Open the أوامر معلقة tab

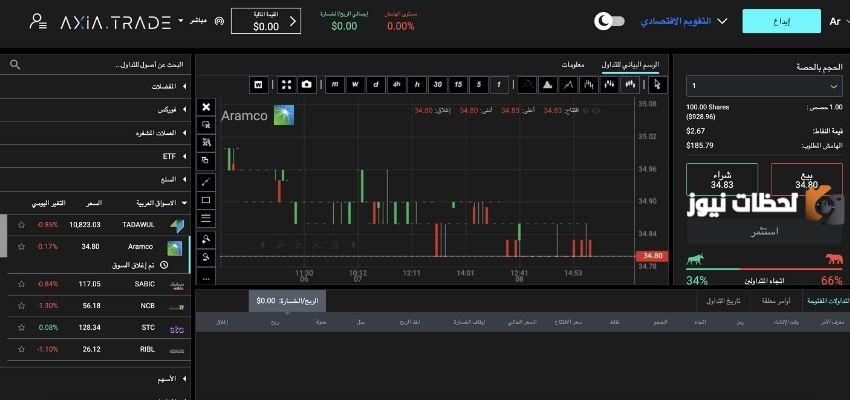778,300
